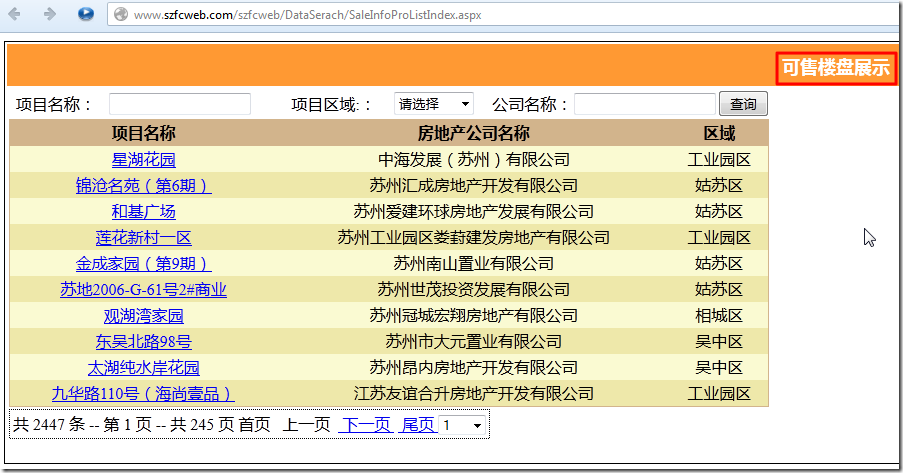
Task: Click 工业园区 in the 星湖花园 row
Action: [x=719, y=160]
